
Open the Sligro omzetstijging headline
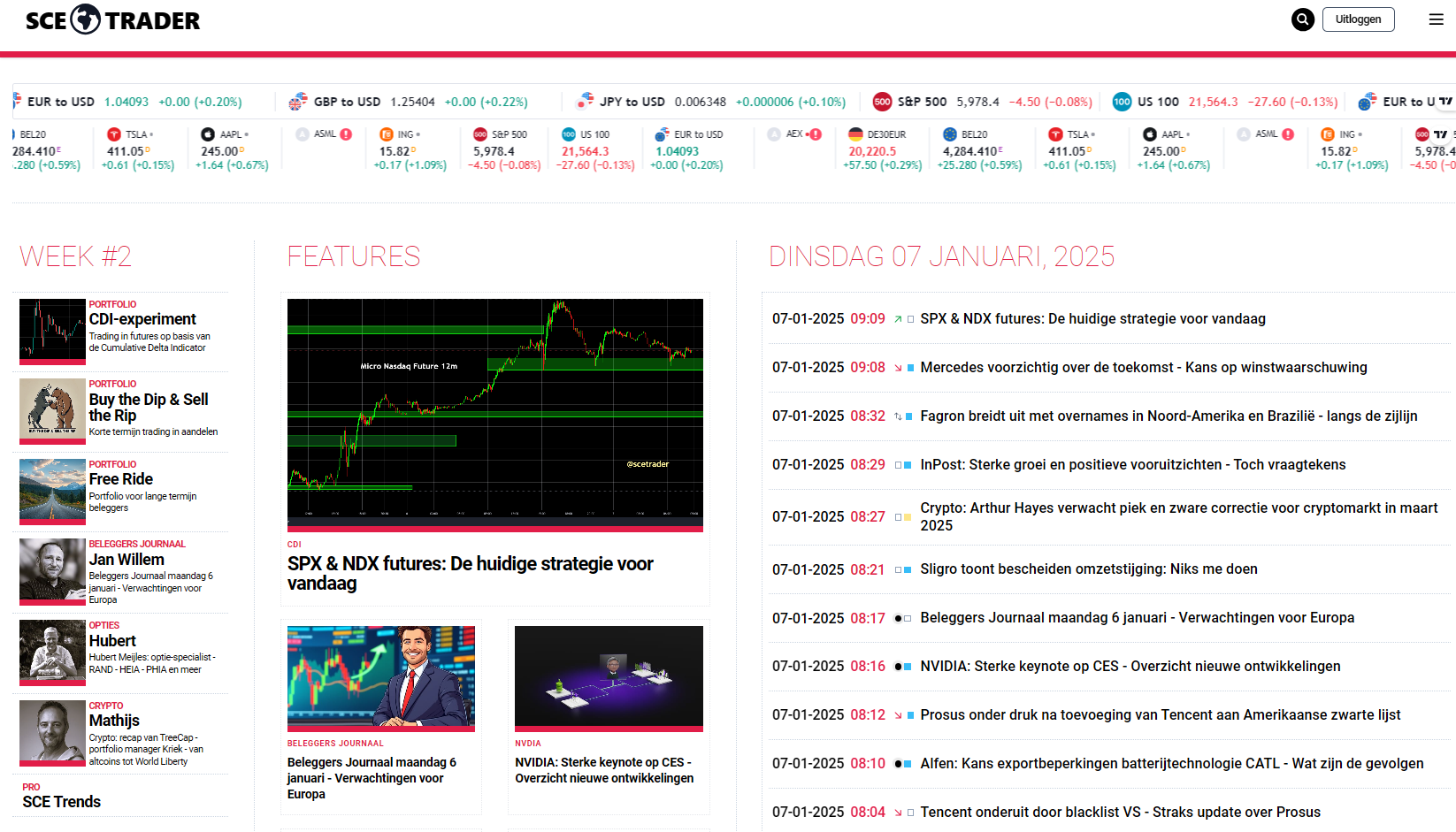coord(1089,569)
